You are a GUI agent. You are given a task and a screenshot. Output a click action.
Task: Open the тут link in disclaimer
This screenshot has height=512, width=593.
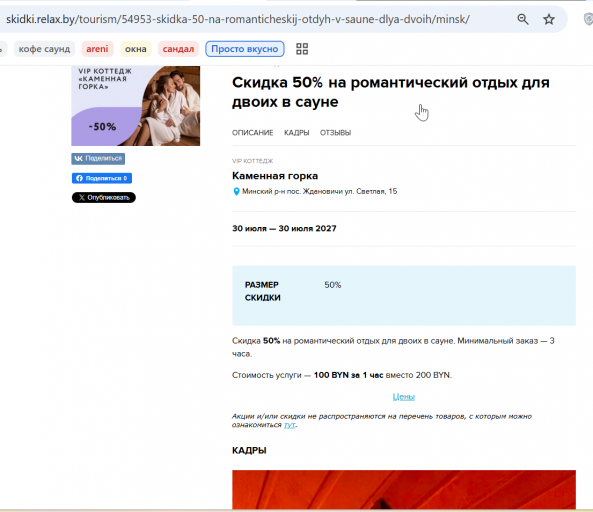289,425
